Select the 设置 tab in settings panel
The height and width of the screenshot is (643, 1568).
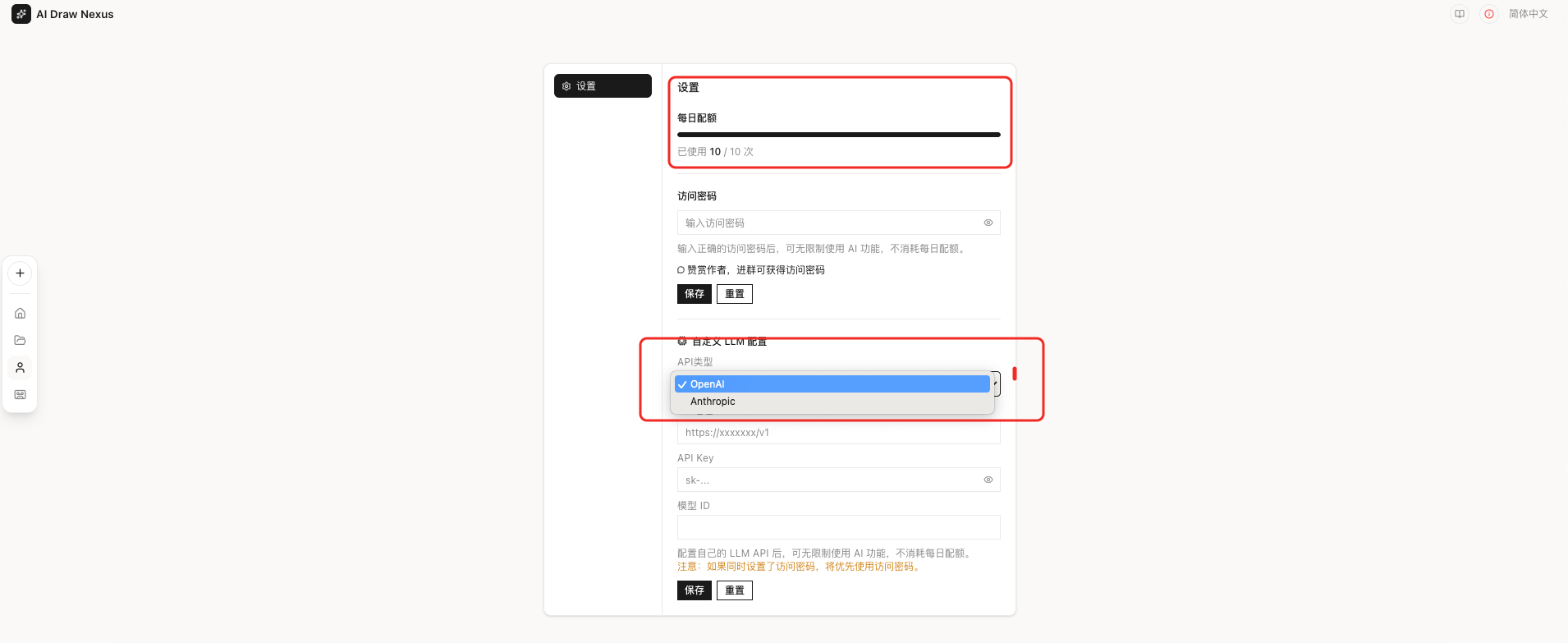[x=603, y=86]
